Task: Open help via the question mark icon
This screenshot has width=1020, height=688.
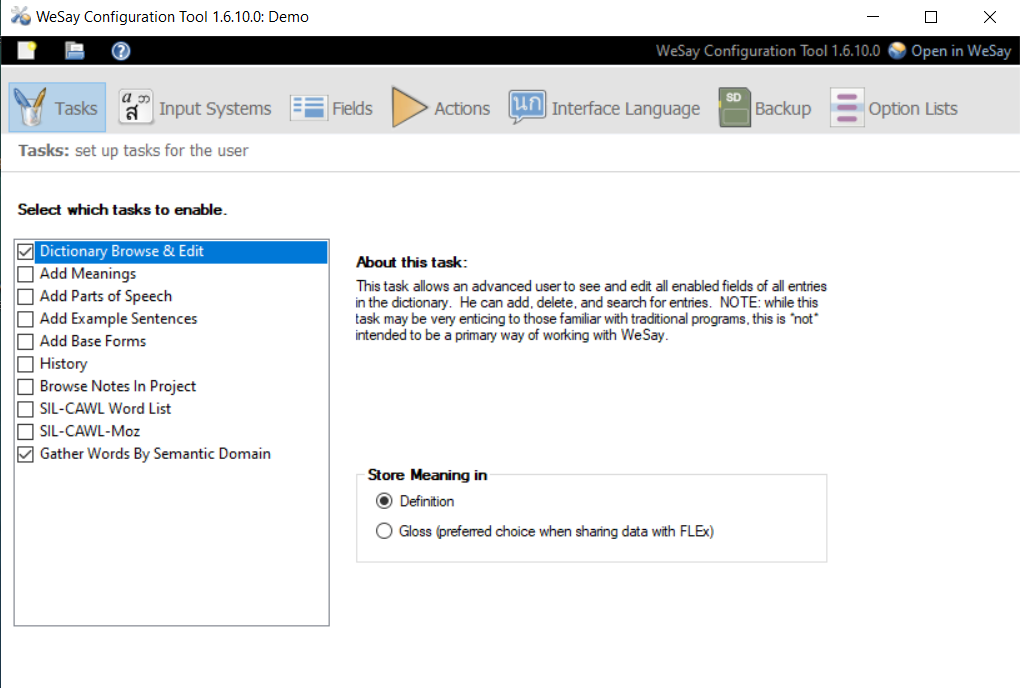Action: pyautogui.click(x=120, y=50)
